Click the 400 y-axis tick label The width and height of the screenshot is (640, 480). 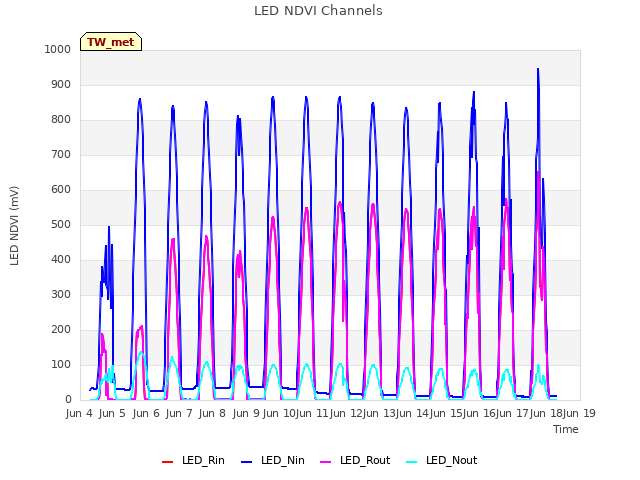[x=61, y=260]
